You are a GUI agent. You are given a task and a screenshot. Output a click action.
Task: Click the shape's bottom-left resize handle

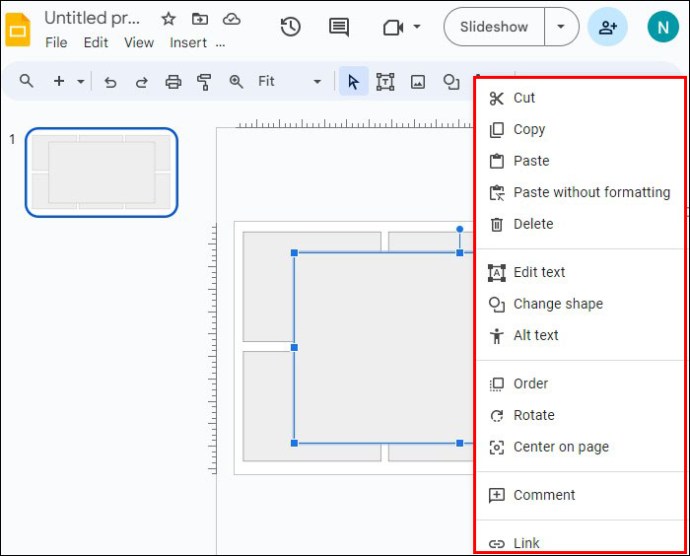click(x=294, y=443)
